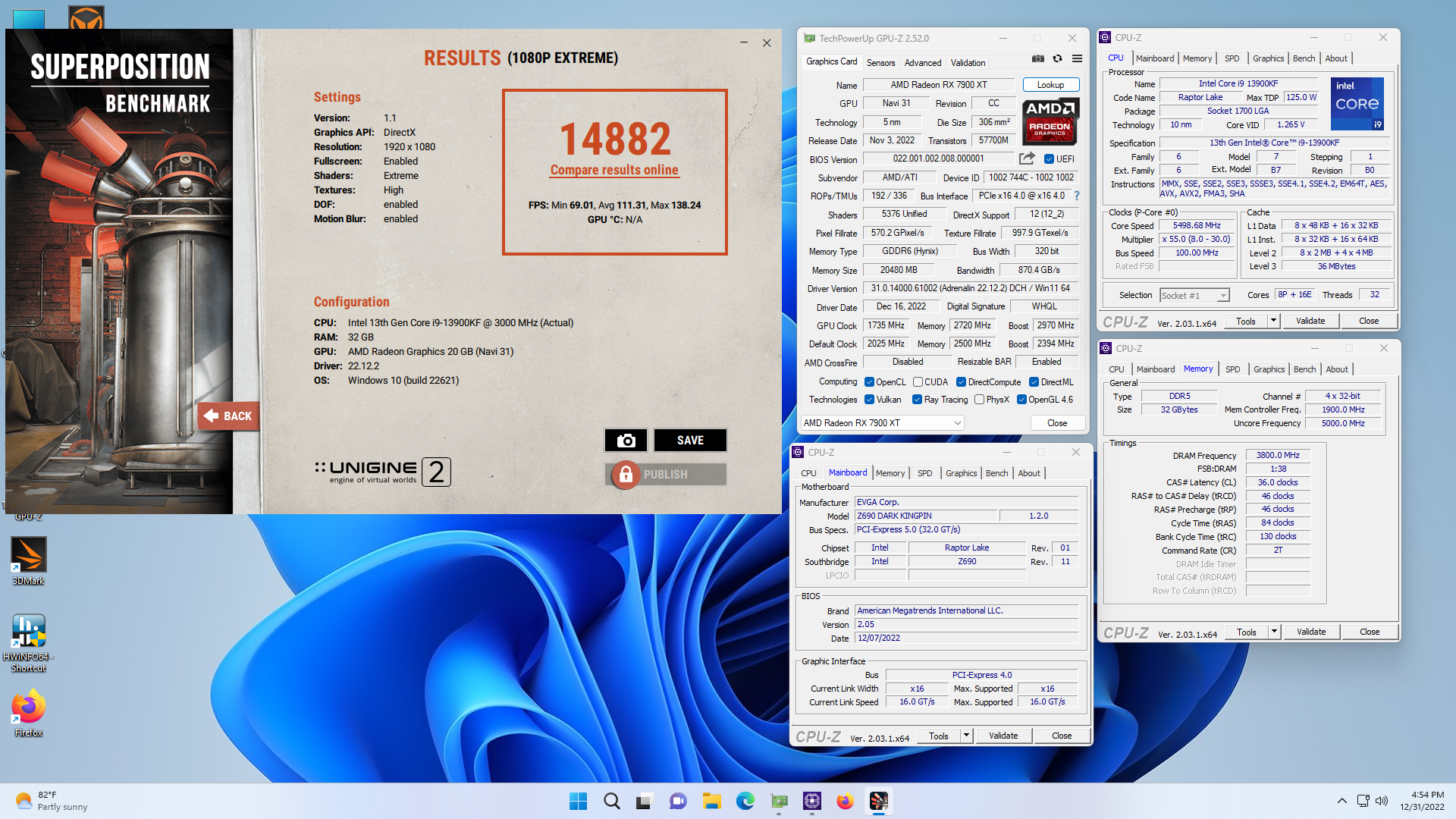Click the BIOS share/export icon in GPU-Z
1456x819 pixels.
point(1027,158)
